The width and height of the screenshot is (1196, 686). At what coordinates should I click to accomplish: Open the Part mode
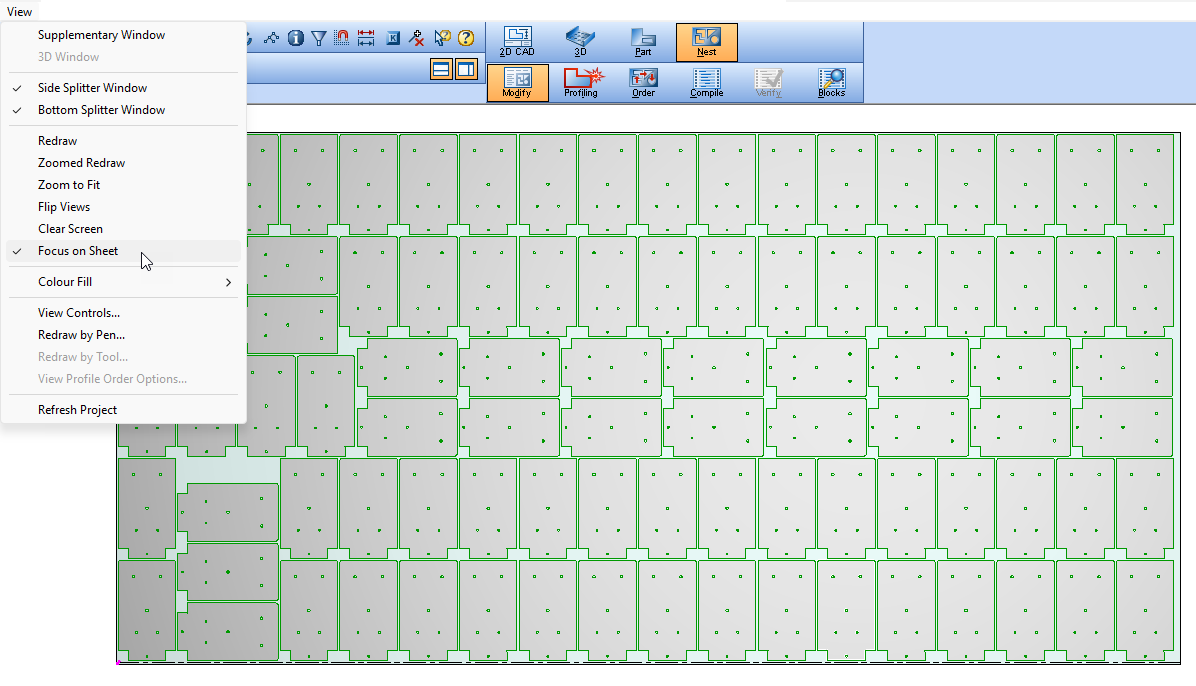[643, 42]
